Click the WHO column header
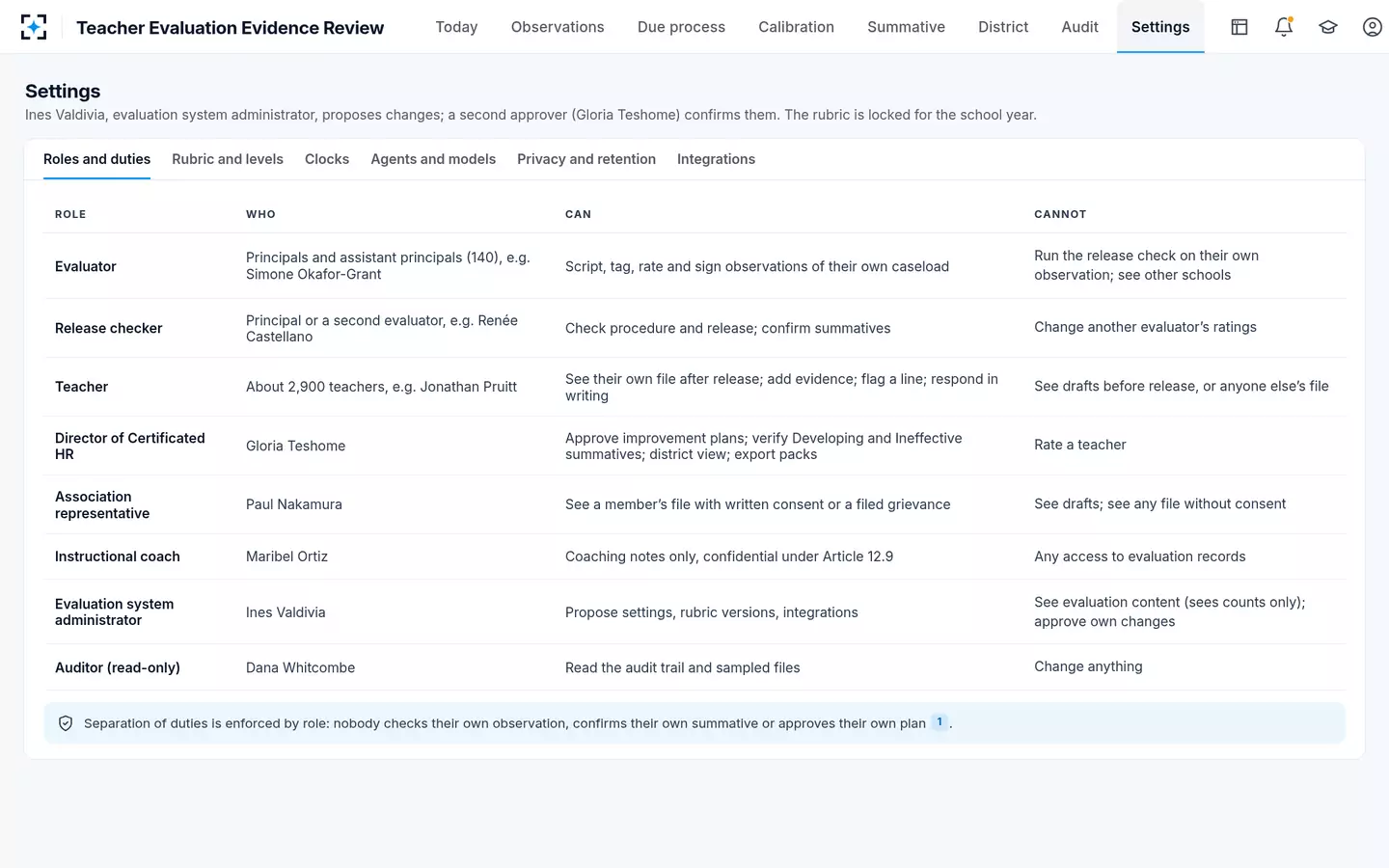The image size is (1389, 868). click(260, 214)
